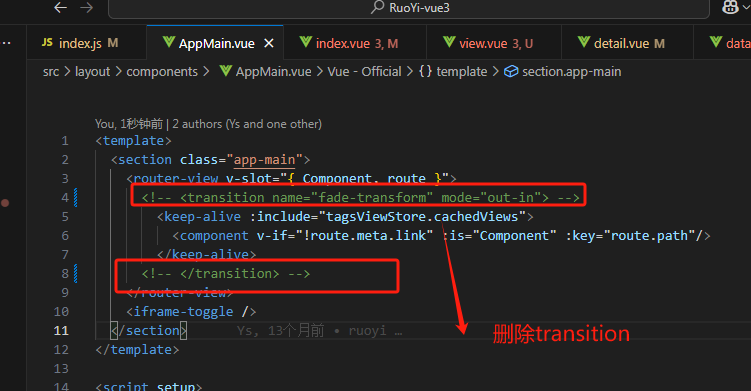Click the breakpoint dot in the left margin
The image size is (751, 391).
point(5,203)
